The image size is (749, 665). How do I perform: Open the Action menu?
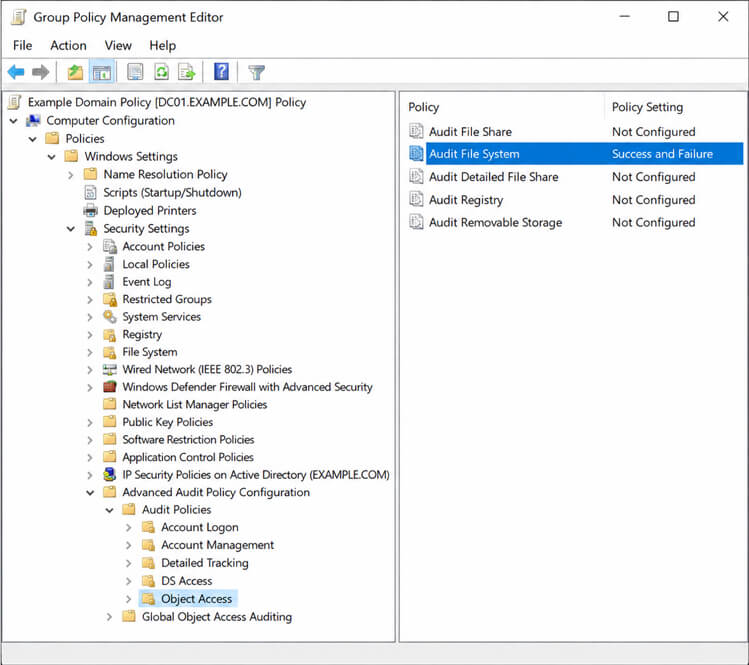[x=68, y=45]
